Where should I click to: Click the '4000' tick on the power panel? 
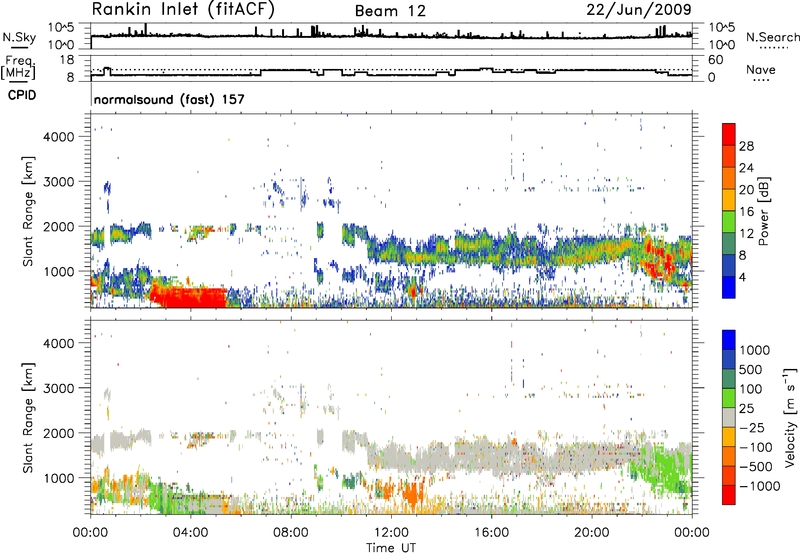(x=58, y=137)
